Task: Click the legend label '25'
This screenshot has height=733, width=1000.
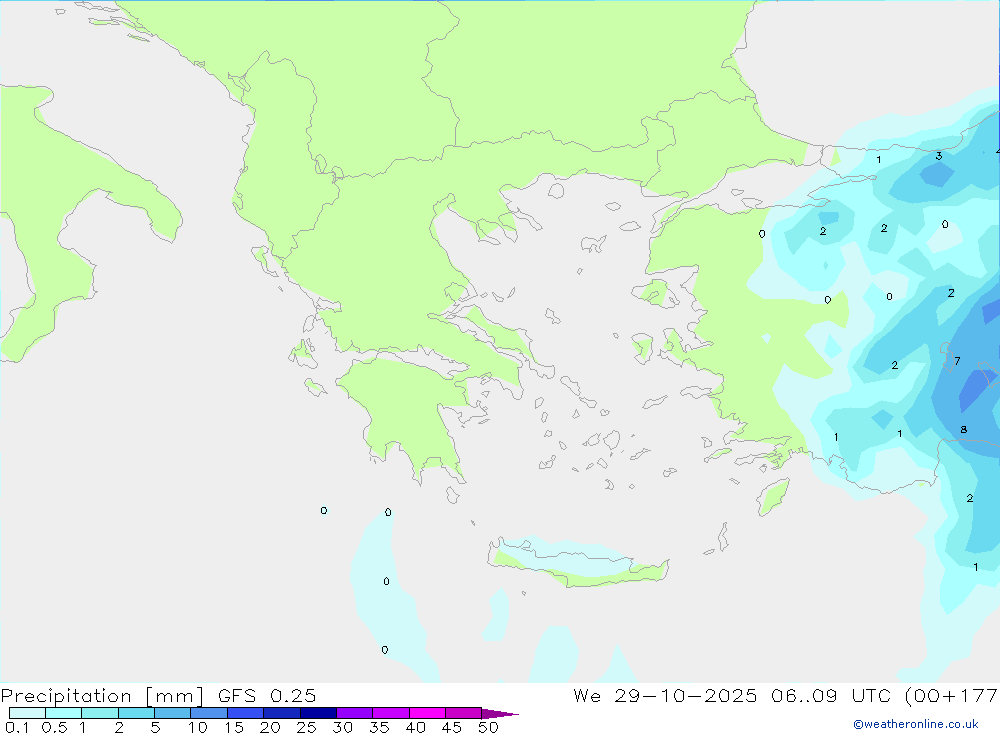Action: (x=306, y=727)
